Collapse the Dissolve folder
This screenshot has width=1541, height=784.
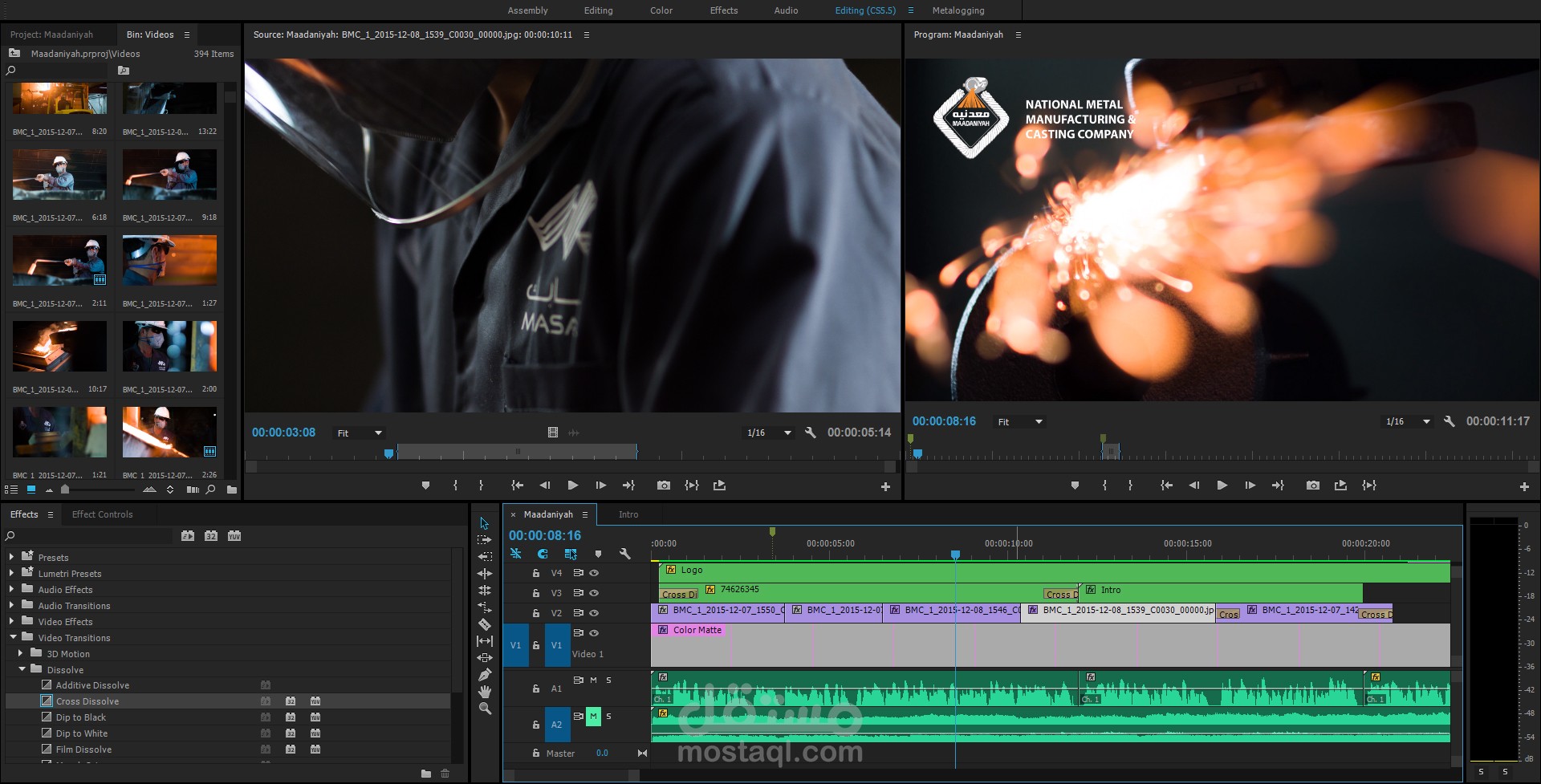coord(22,669)
